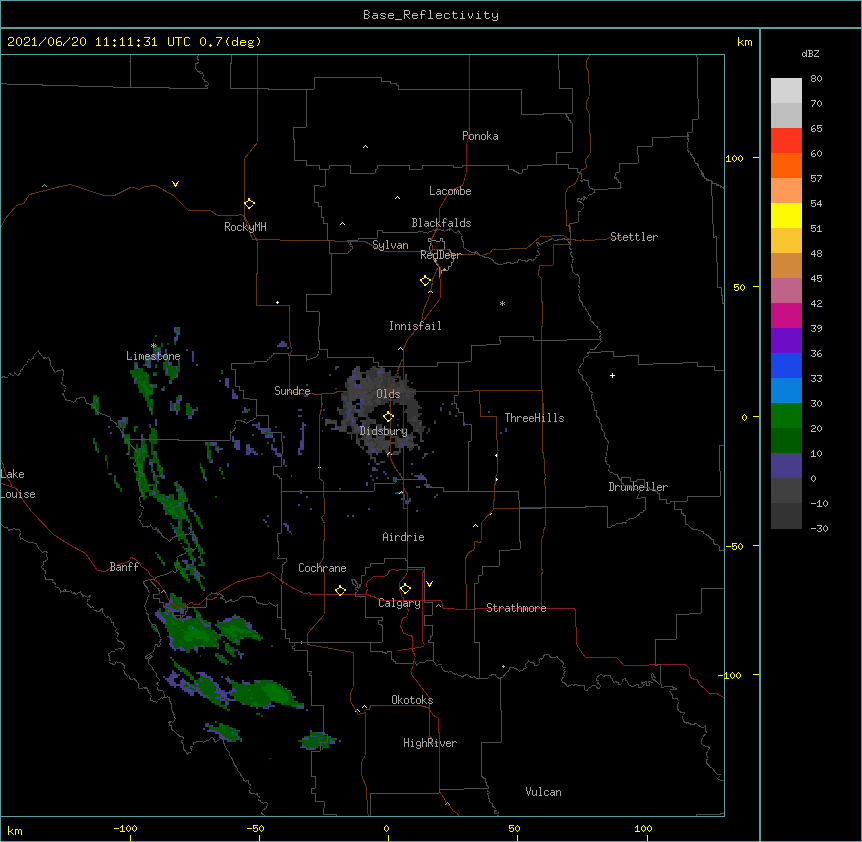The width and height of the screenshot is (862, 842).
Task: Click the Didsbury town label
Action: click(383, 431)
